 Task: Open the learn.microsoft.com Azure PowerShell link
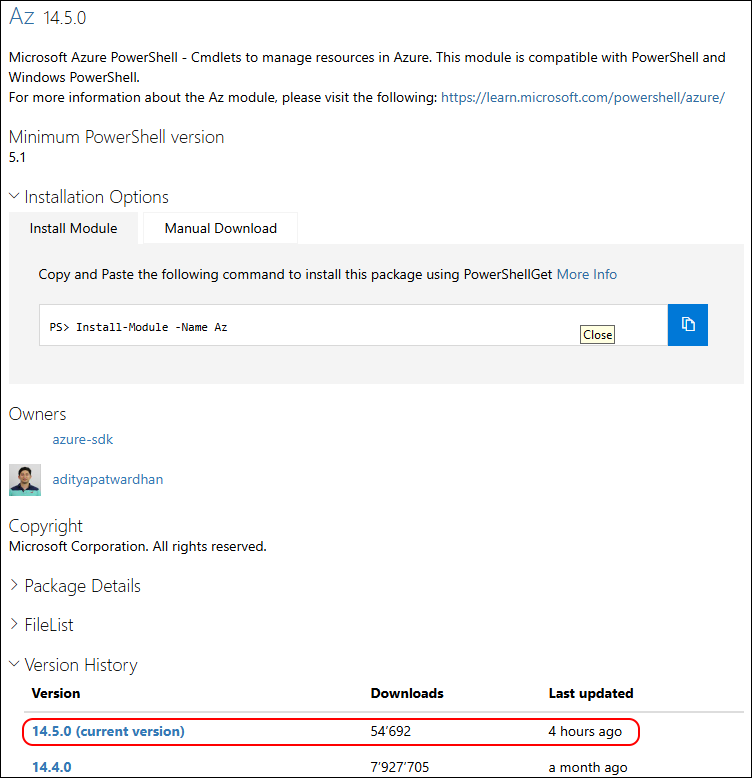tap(582, 97)
